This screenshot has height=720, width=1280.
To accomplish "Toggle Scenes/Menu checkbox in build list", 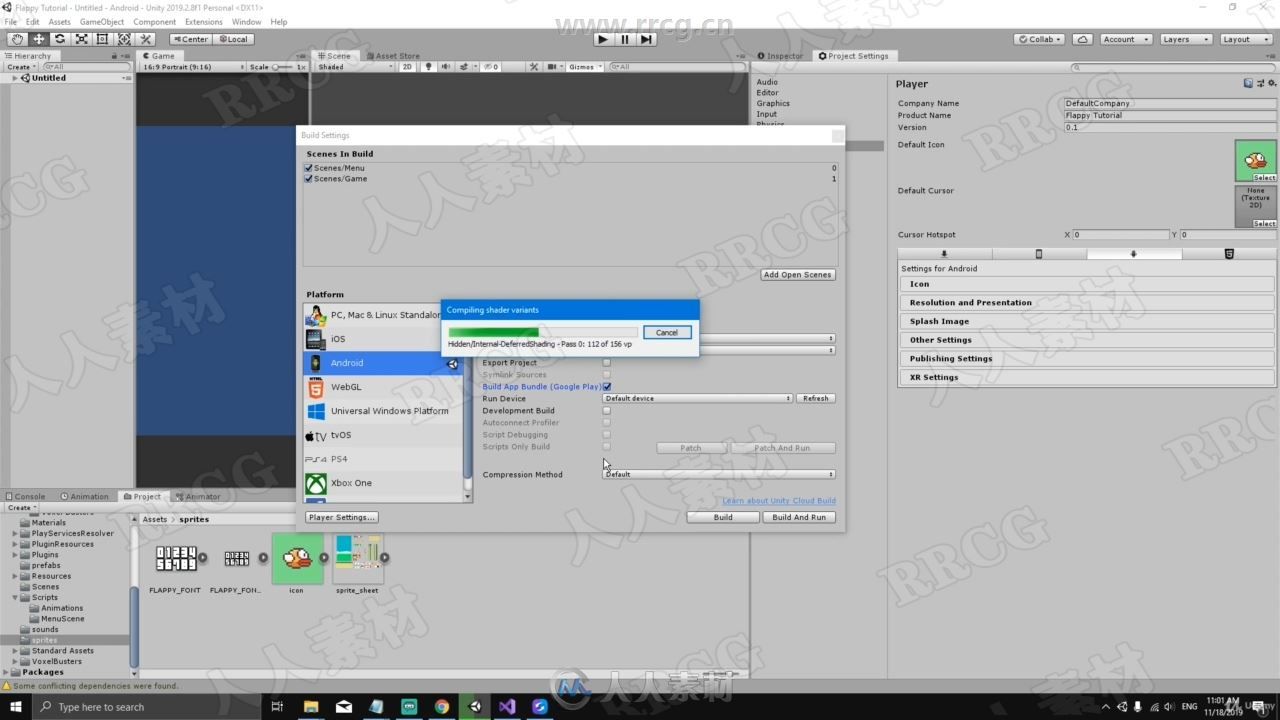I will [309, 168].
